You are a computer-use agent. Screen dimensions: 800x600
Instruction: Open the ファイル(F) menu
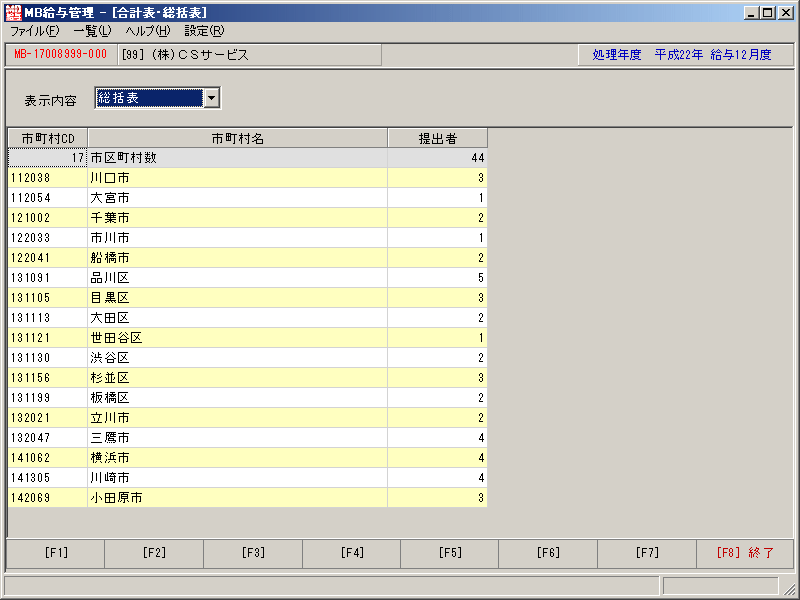click(35, 31)
